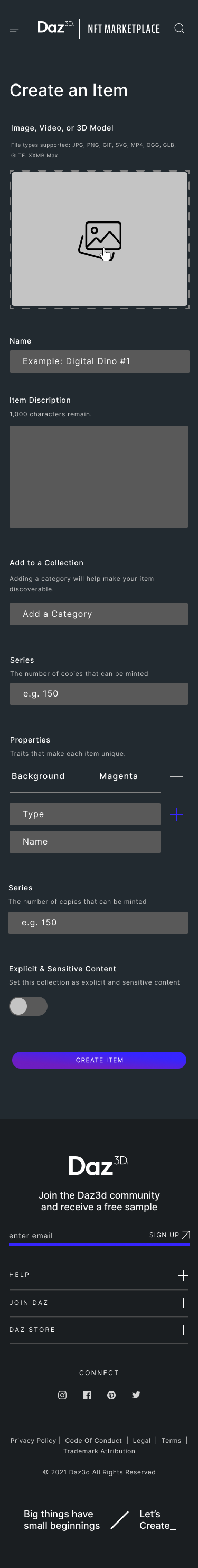
Task: Open the Privacy Policy link
Action: (33, 1440)
